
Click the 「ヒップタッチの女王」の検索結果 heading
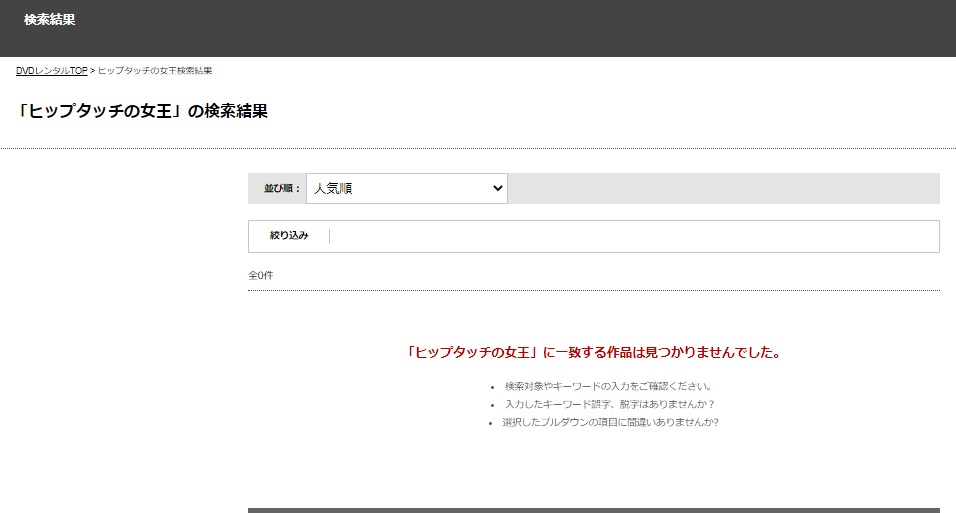[x=141, y=111]
